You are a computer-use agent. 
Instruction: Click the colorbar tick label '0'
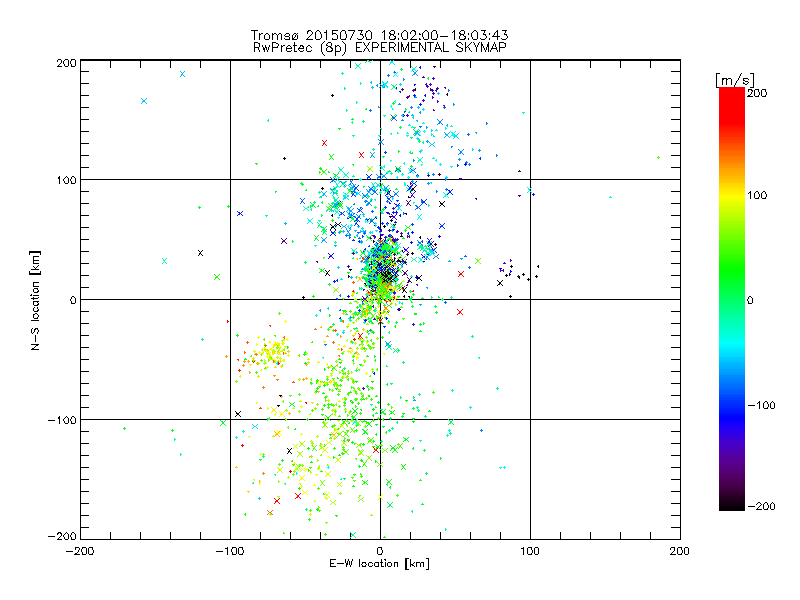(x=750, y=300)
